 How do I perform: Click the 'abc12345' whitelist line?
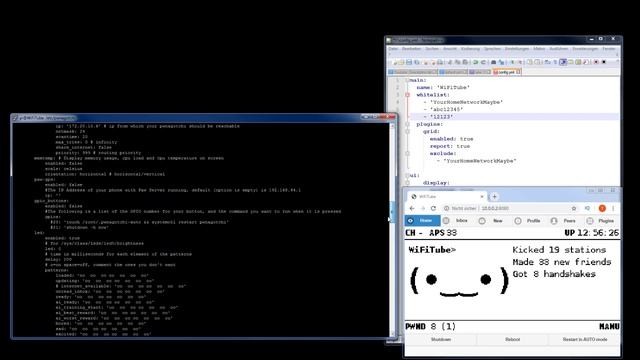[x=443, y=109]
